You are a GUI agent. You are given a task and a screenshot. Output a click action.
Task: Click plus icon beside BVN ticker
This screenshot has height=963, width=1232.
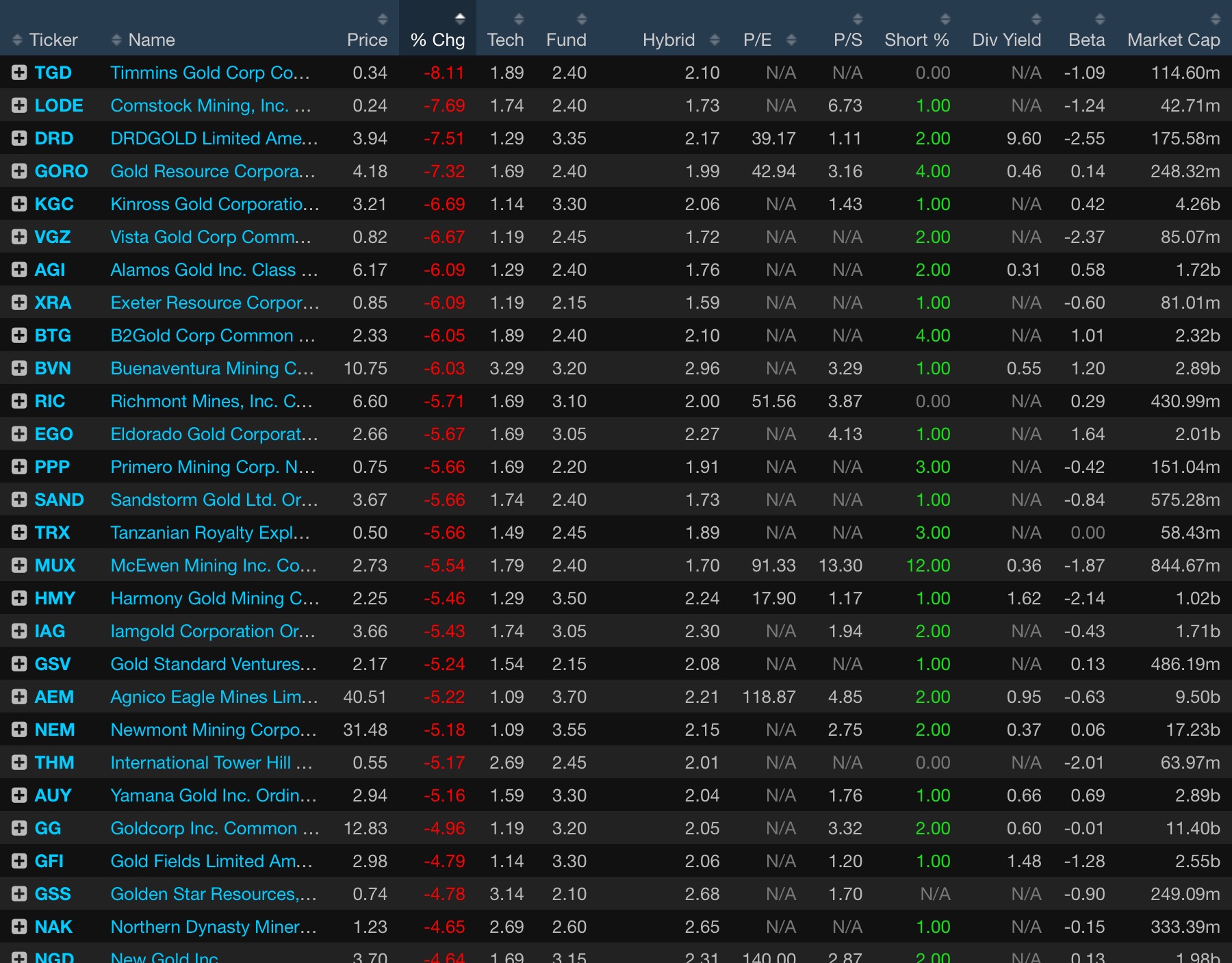point(19,368)
